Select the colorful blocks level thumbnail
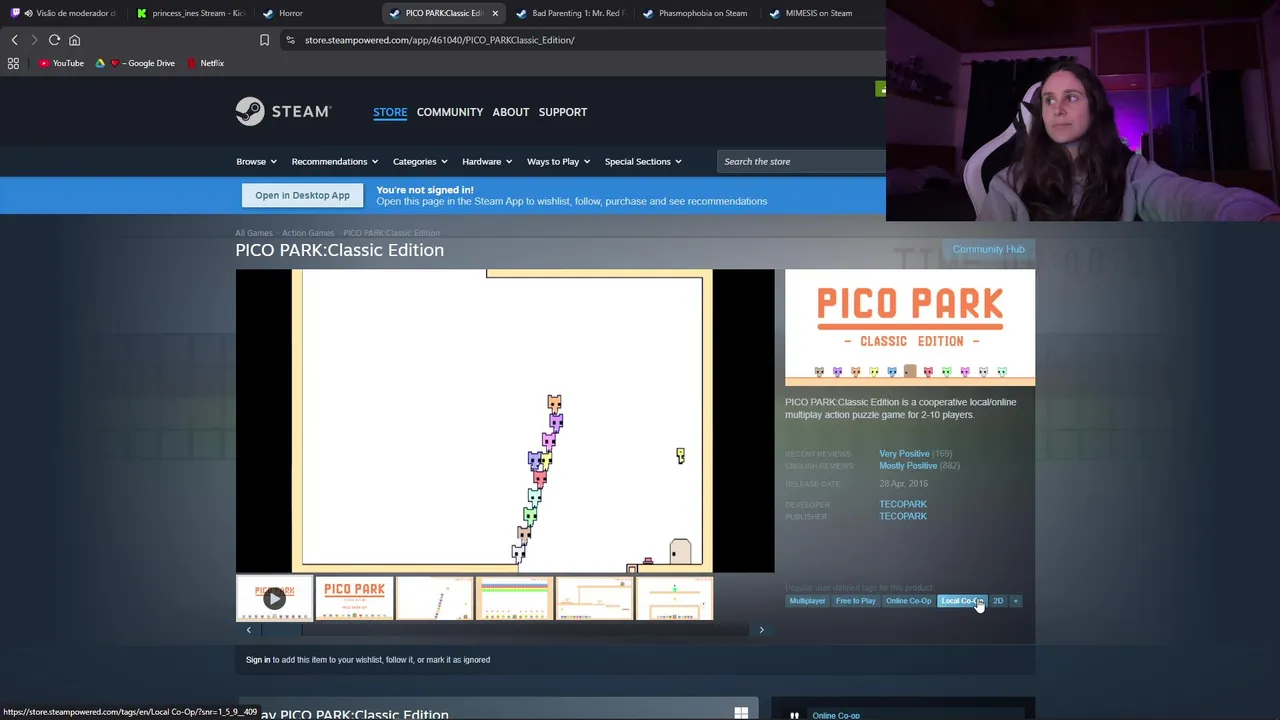The width and height of the screenshot is (1280, 720). [514, 598]
